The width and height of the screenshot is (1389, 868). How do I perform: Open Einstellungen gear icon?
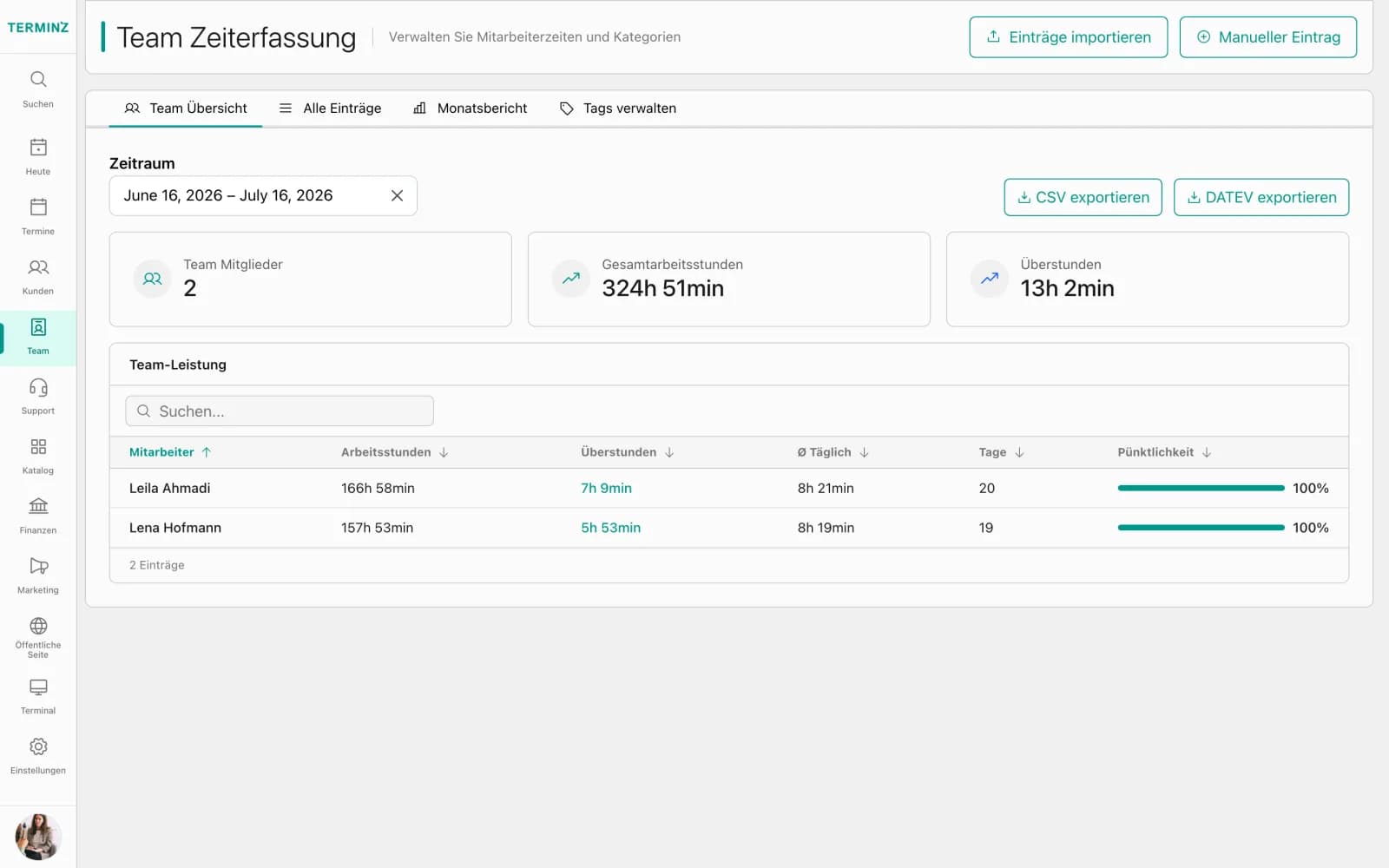pyautogui.click(x=38, y=746)
